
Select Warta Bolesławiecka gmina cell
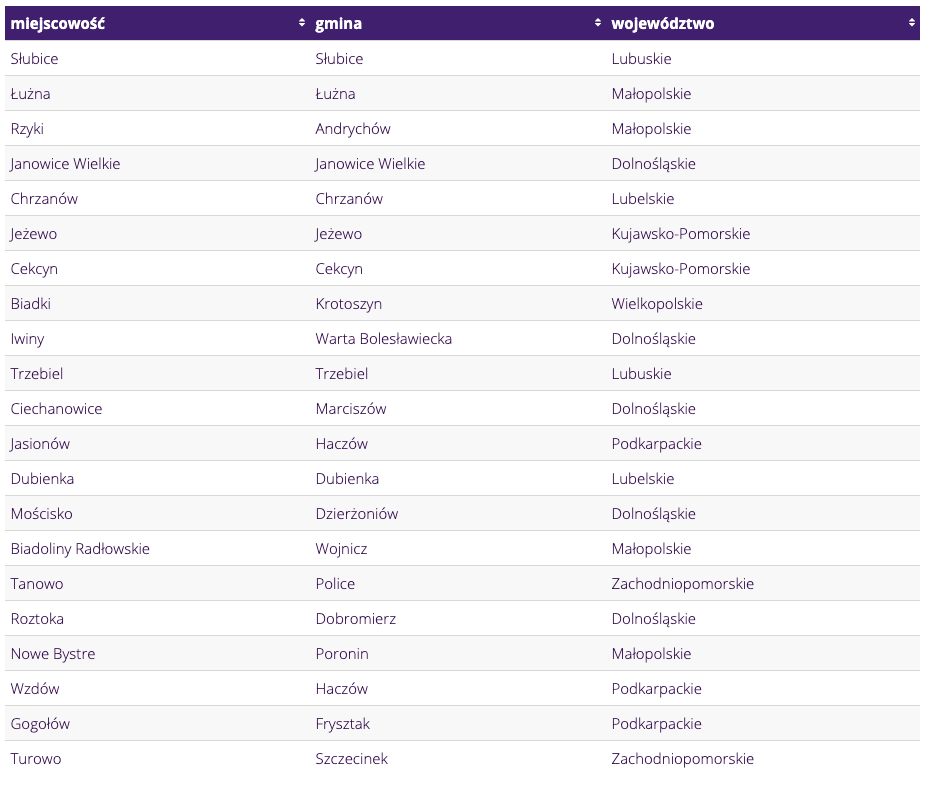pyautogui.click(x=383, y=339)
